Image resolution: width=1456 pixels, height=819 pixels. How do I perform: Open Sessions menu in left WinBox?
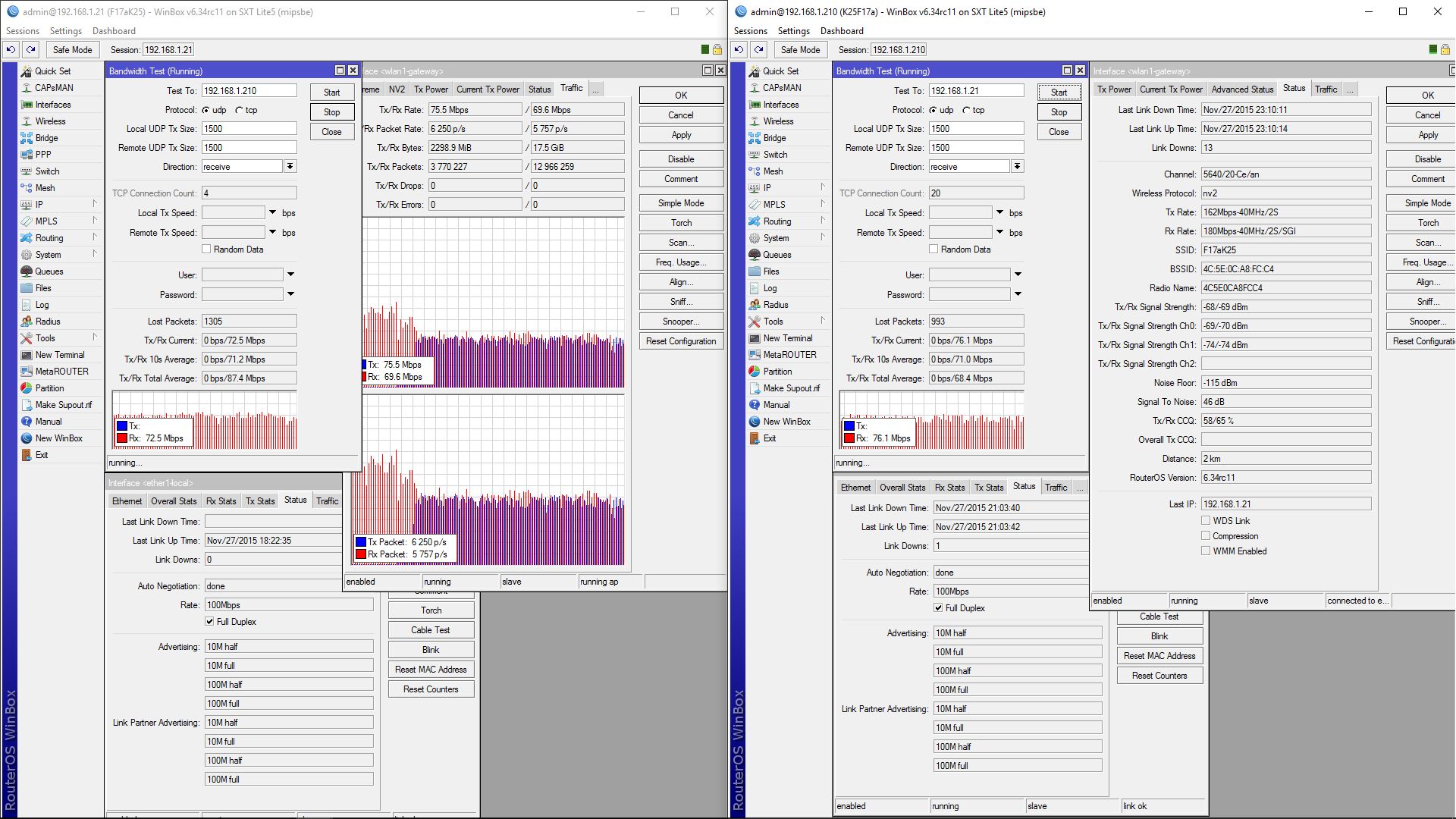[23, 31]
